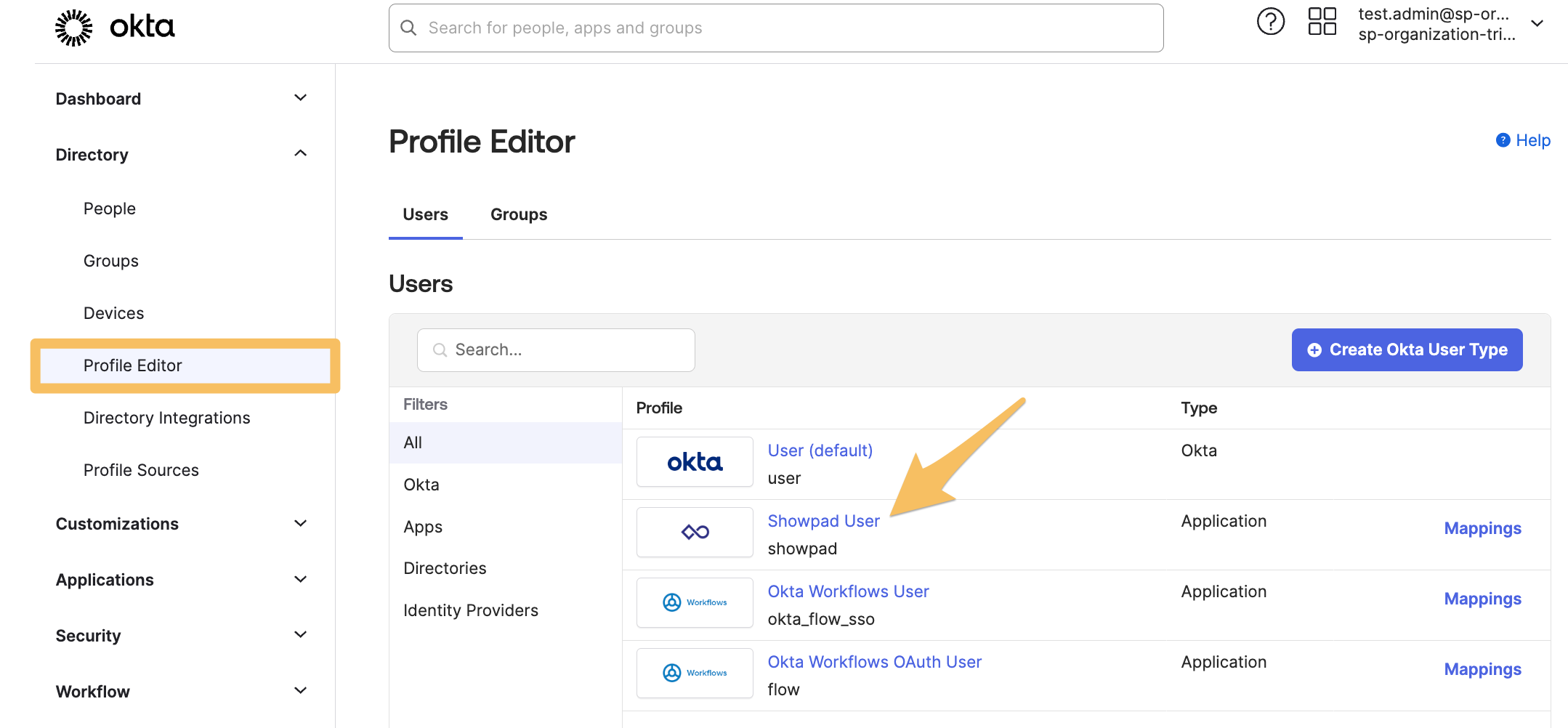The width and height of the screenshot is (1568, 728).
Task: Open Groups in the Directory sidebar
Action: (111, 261)
